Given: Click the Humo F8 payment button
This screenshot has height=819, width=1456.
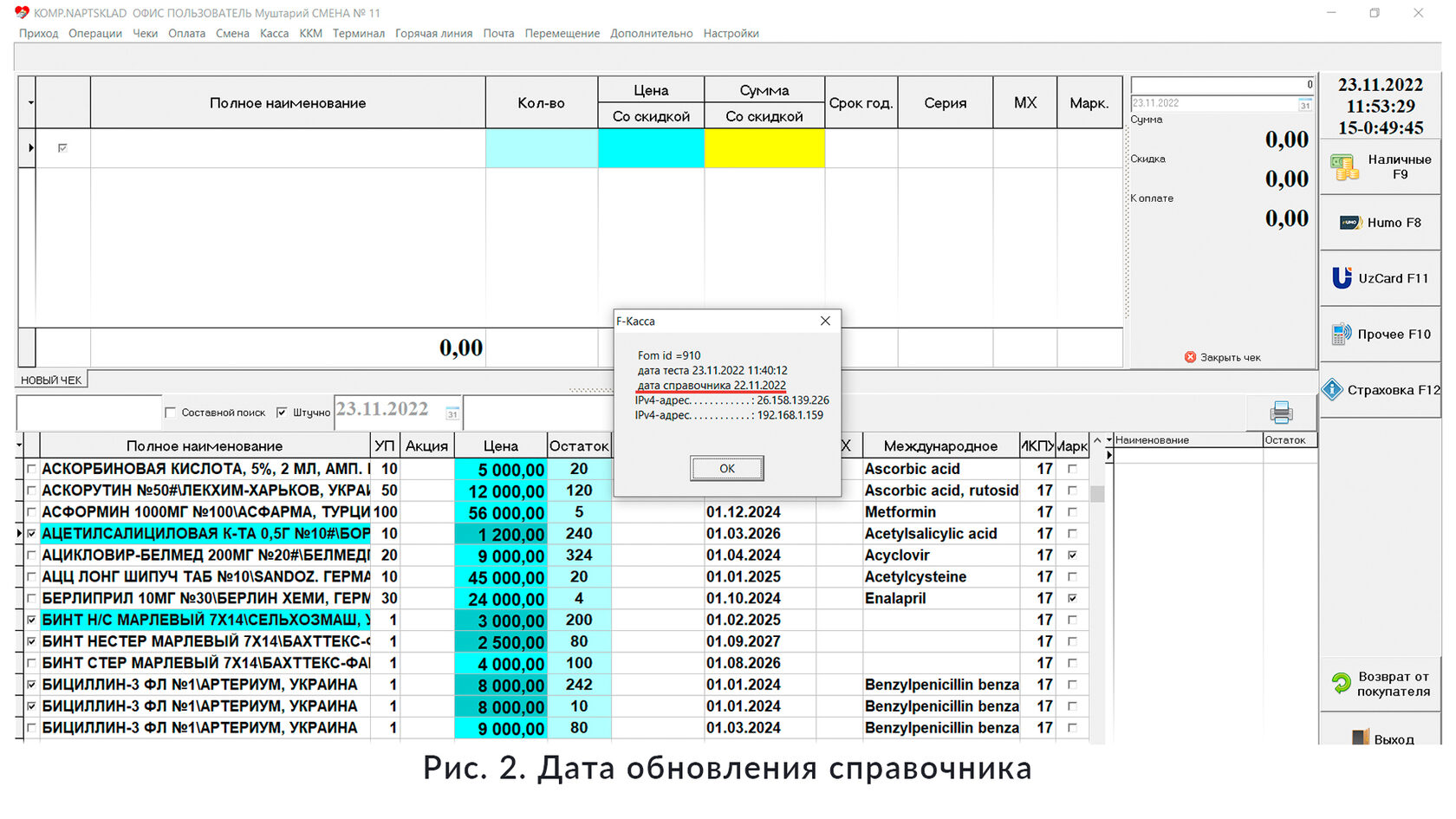Looking at the screenshot, I should 1380,223.
